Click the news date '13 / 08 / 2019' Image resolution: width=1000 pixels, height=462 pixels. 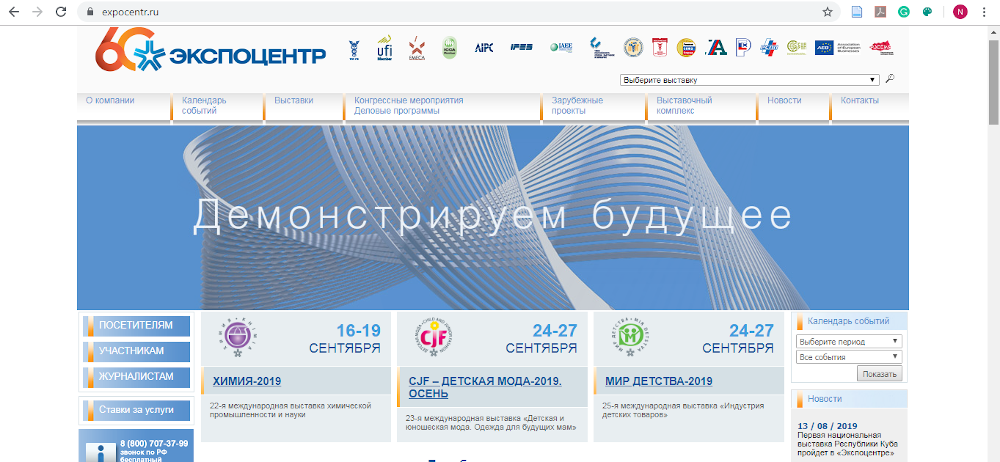[x=827, y=426]
